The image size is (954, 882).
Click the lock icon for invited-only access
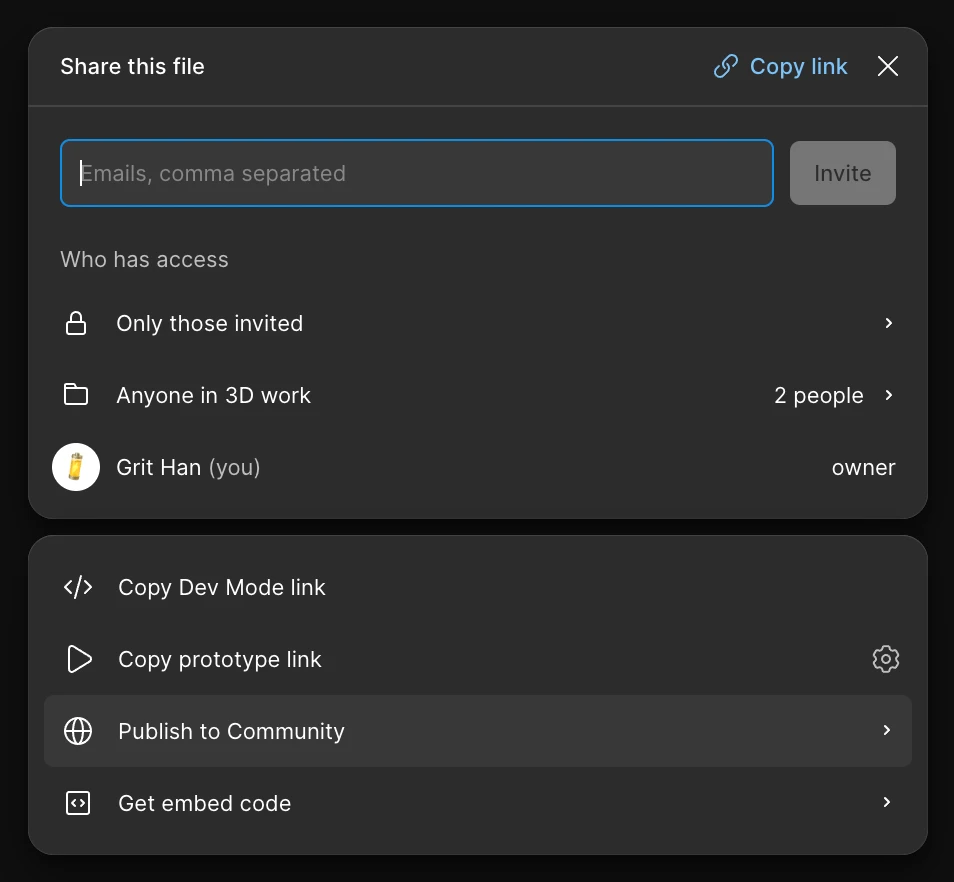coord(76,324)
